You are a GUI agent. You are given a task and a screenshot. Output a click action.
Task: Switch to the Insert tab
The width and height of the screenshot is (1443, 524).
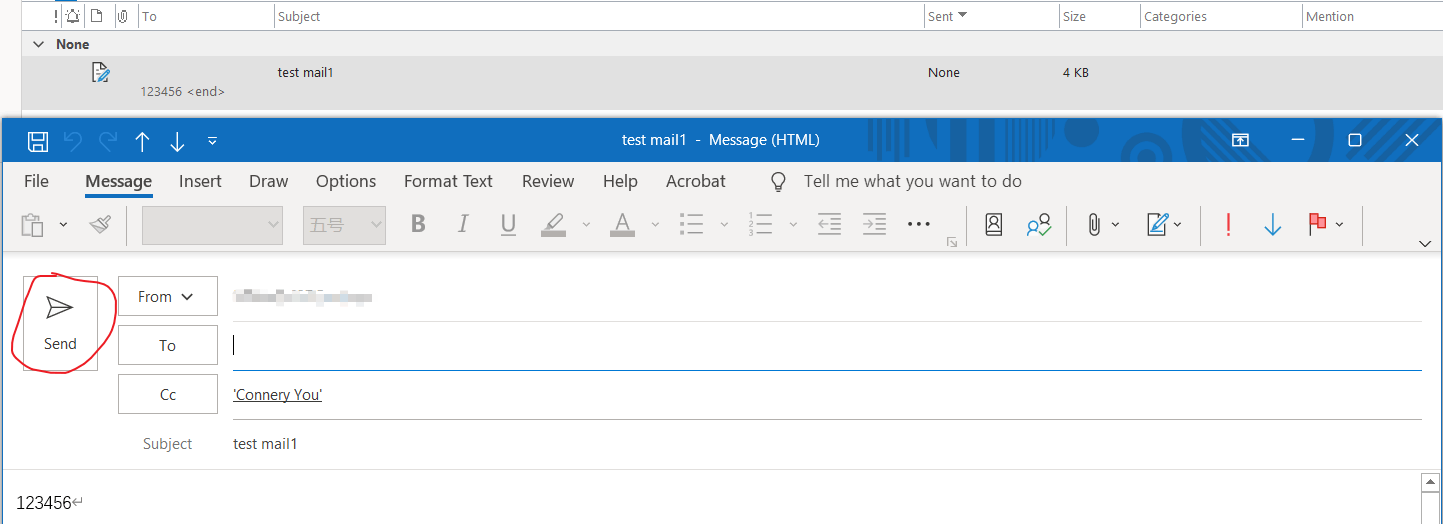[x=200, y=181]
